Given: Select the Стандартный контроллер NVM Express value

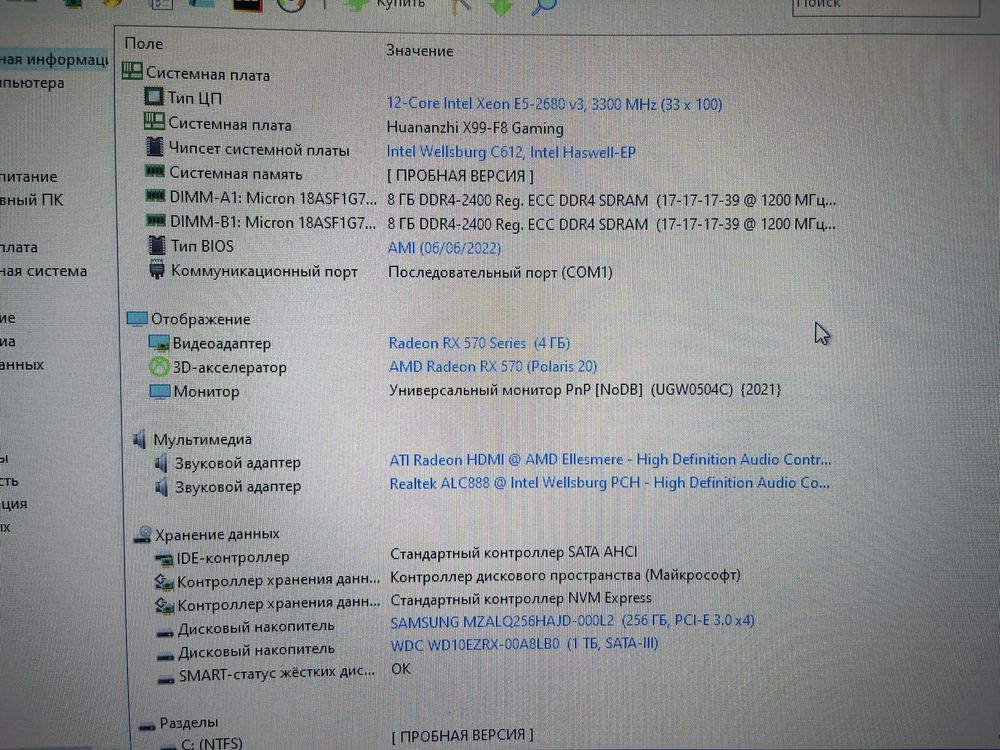Looking at the screenshot, I should click(521, 598).
